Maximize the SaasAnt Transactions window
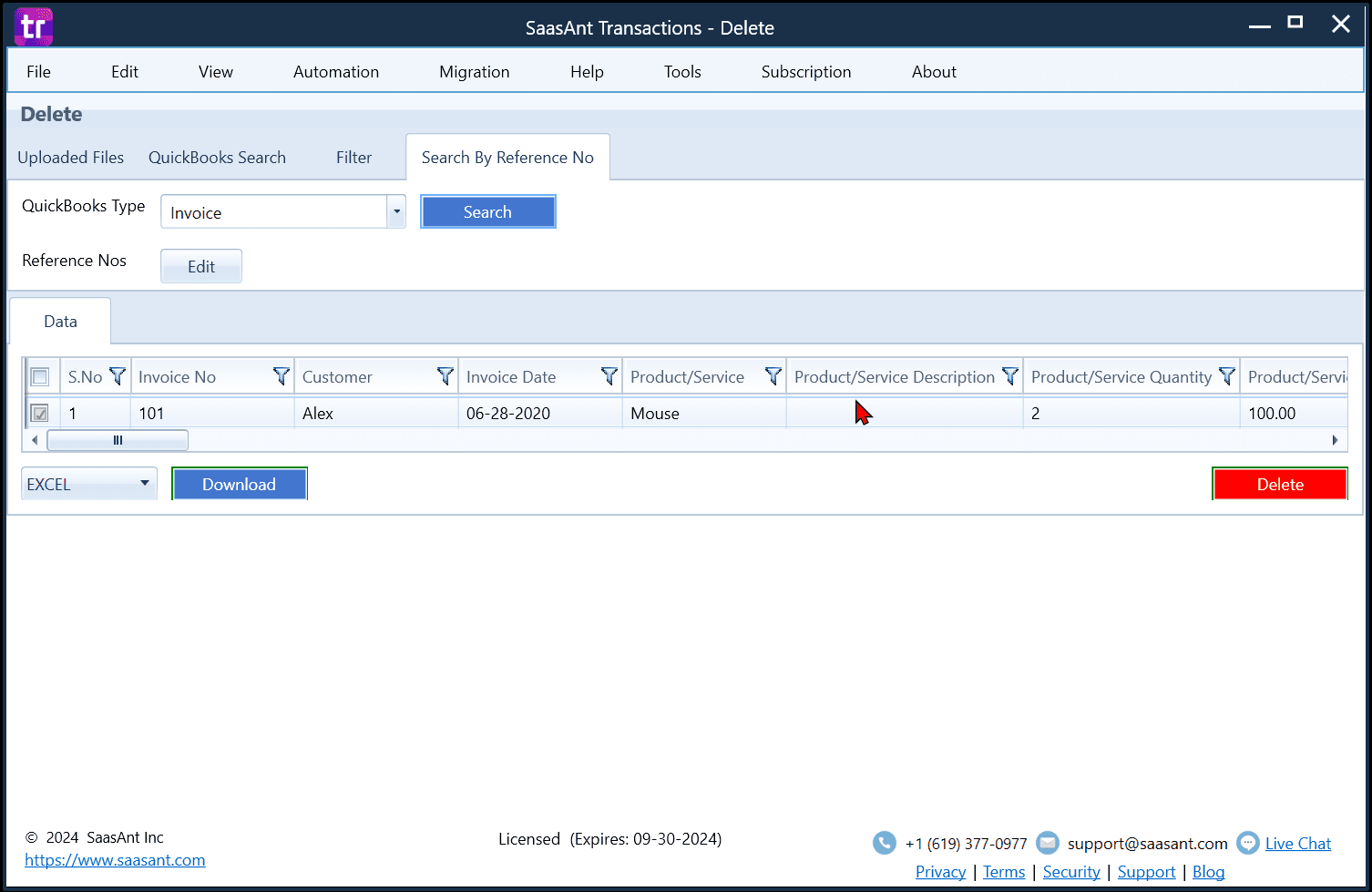This screenshot has height=892, width=1372. (x=1295, y=23)
